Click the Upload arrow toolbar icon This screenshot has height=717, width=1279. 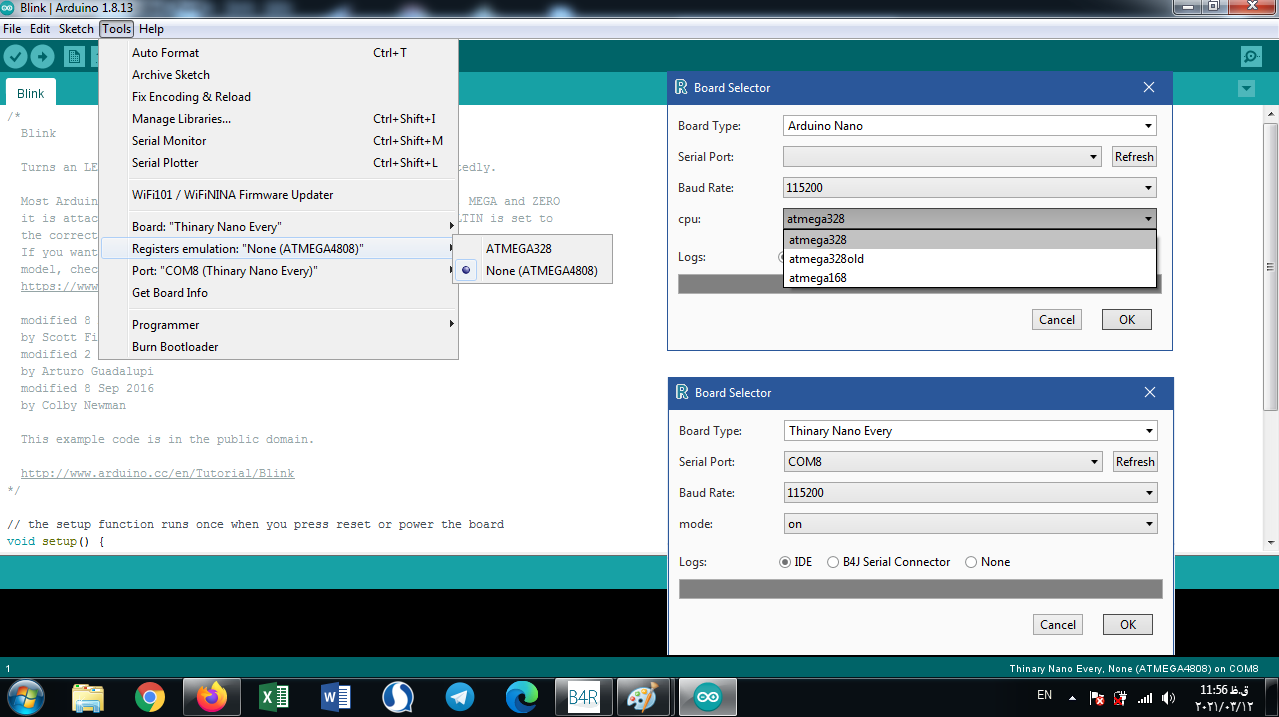[42, 57]
